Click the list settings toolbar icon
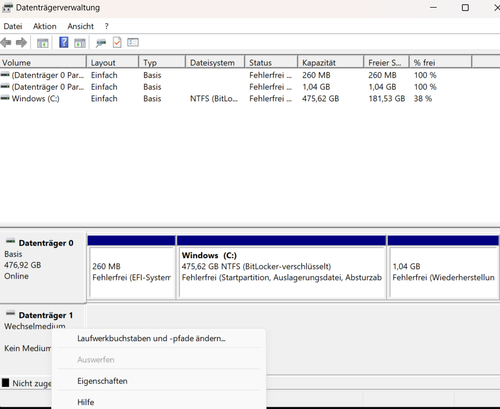The image size is (500, 409). tap(133, 42)
